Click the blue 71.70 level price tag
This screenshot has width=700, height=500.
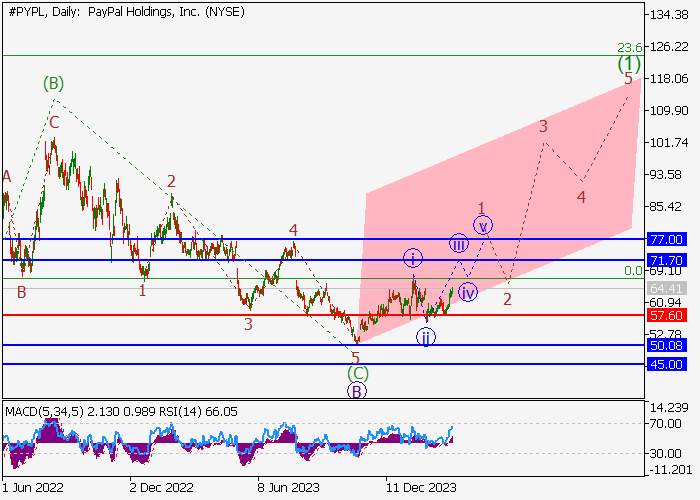tap(667, 260)
